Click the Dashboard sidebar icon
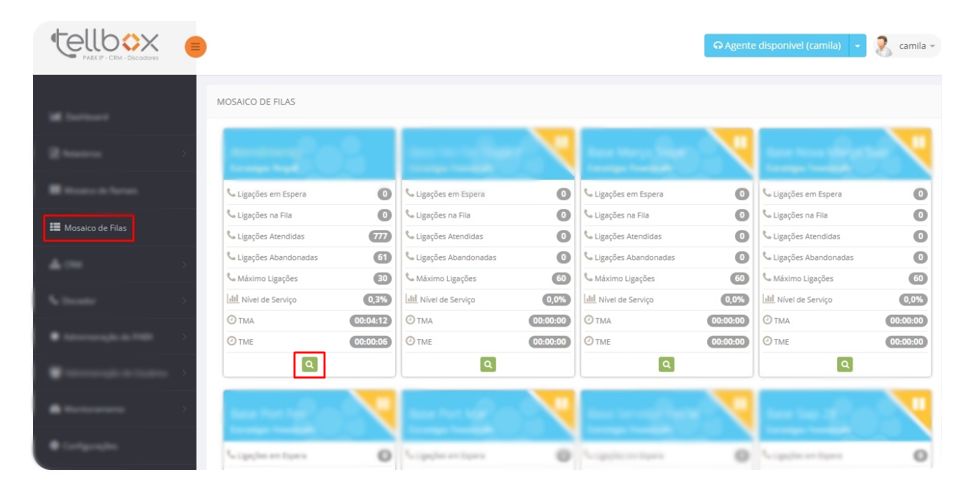 tap(56, 117)
